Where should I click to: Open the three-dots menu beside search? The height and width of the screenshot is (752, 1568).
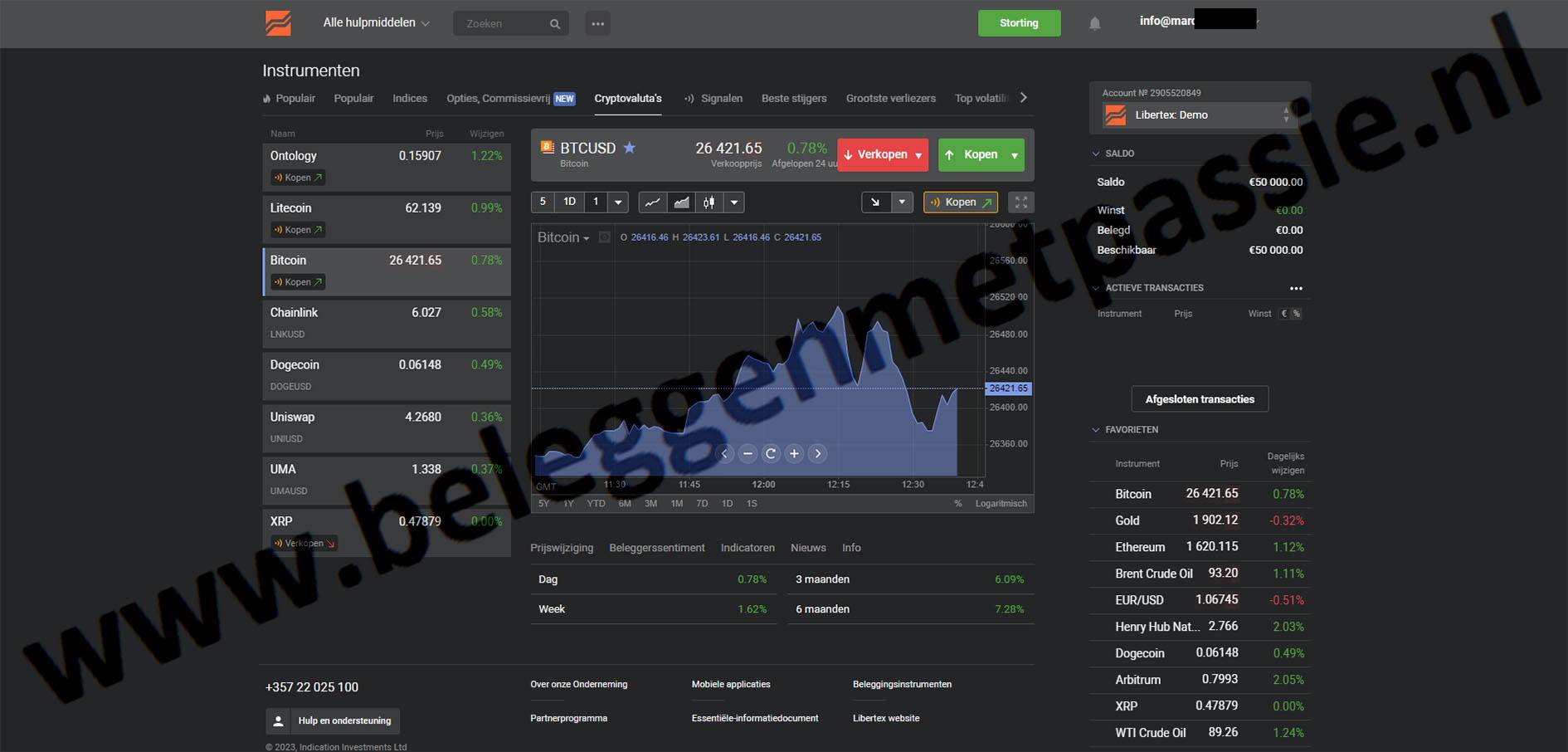(597, 23)
